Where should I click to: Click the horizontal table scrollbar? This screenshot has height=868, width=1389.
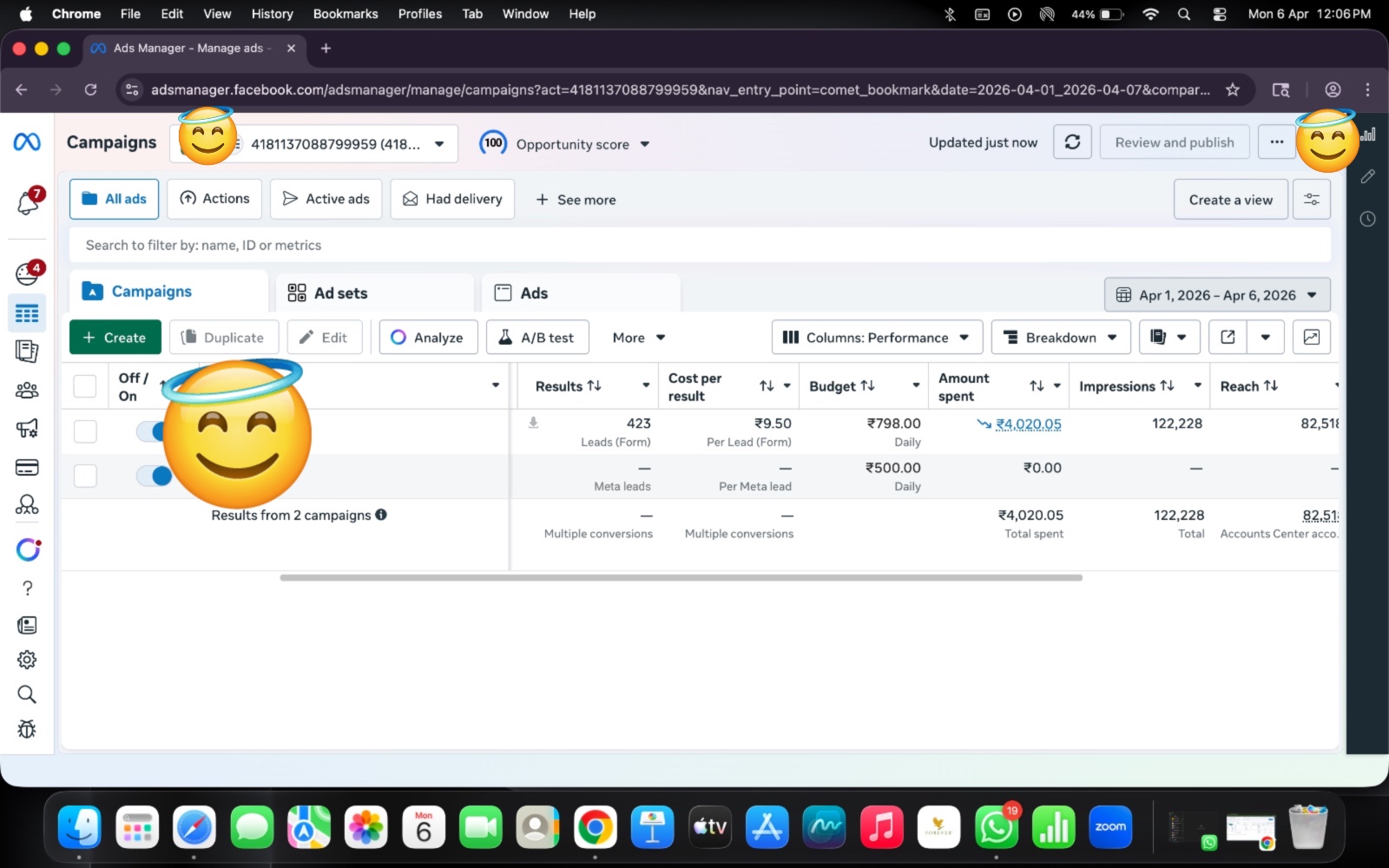tap(681, 577)
